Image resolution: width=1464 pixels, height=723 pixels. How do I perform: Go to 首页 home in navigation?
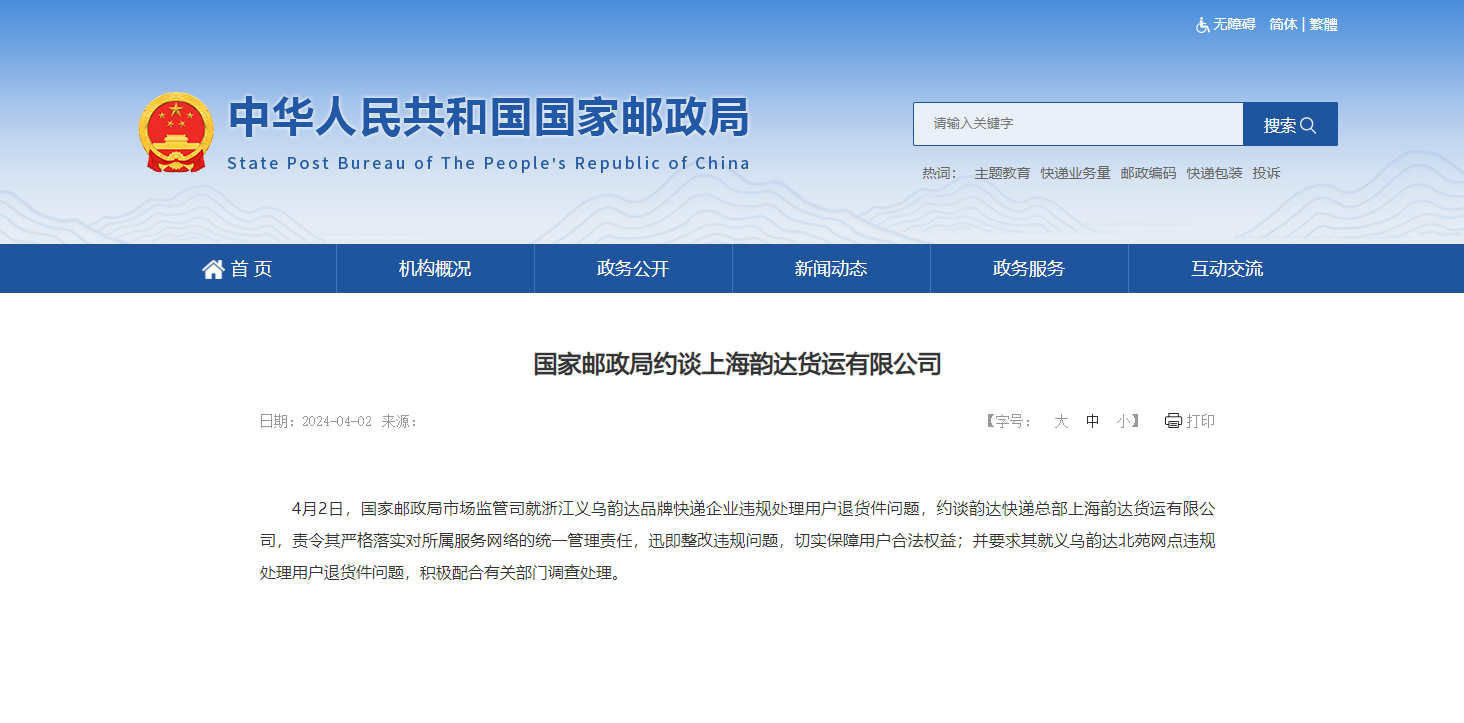pos(237,269)
